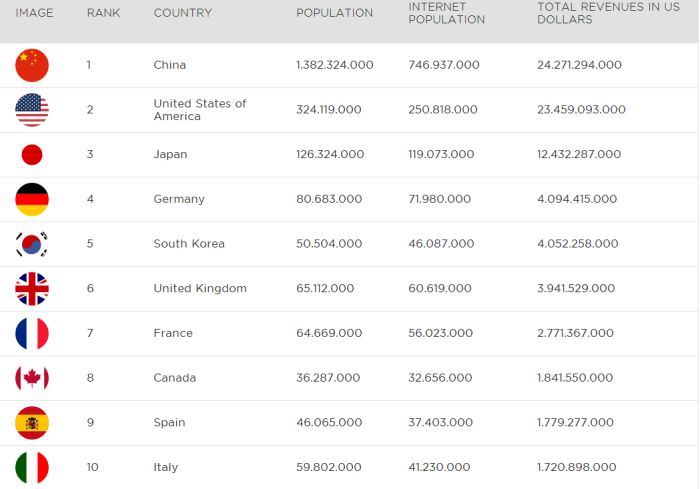The width and height of the screenshot is (700, 489).
Task: Click the Italy flag icon
Action: [x=32, y=467]
